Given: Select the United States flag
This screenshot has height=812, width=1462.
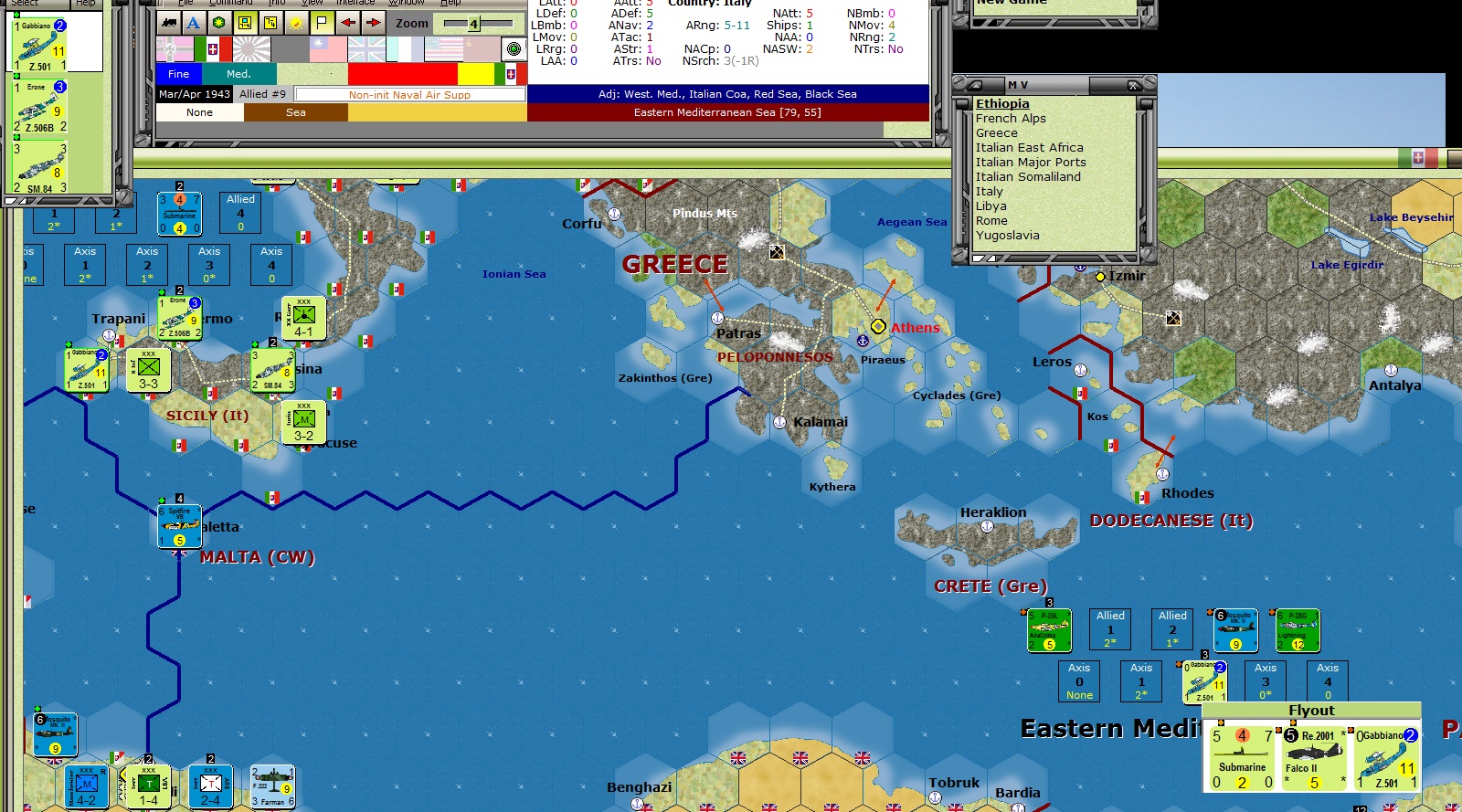Looking at the screenshot, I should (443, 48).
